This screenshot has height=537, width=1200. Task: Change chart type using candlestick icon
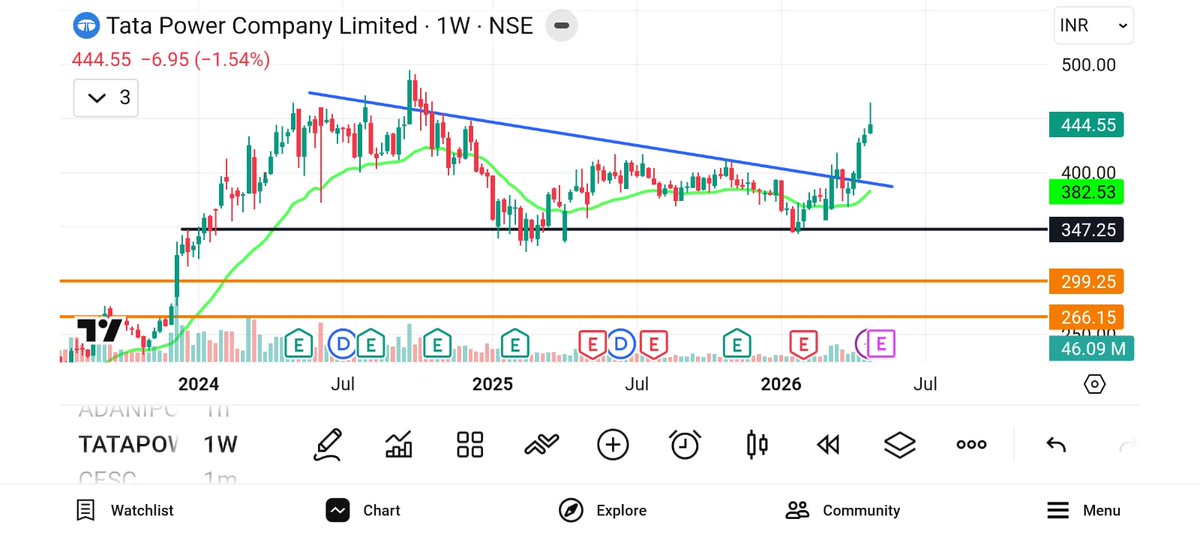(757, 445)
